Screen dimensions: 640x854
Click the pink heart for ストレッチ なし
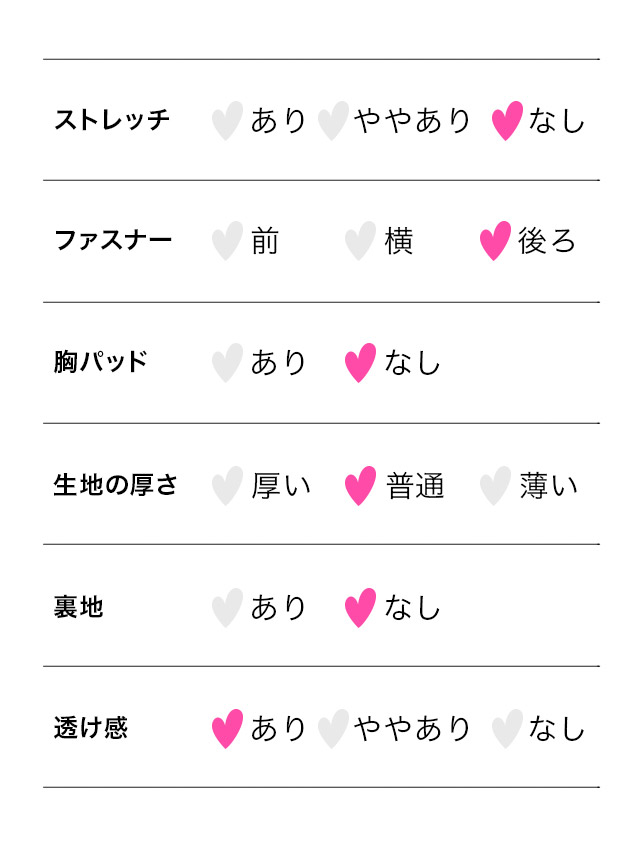(507, 120)
